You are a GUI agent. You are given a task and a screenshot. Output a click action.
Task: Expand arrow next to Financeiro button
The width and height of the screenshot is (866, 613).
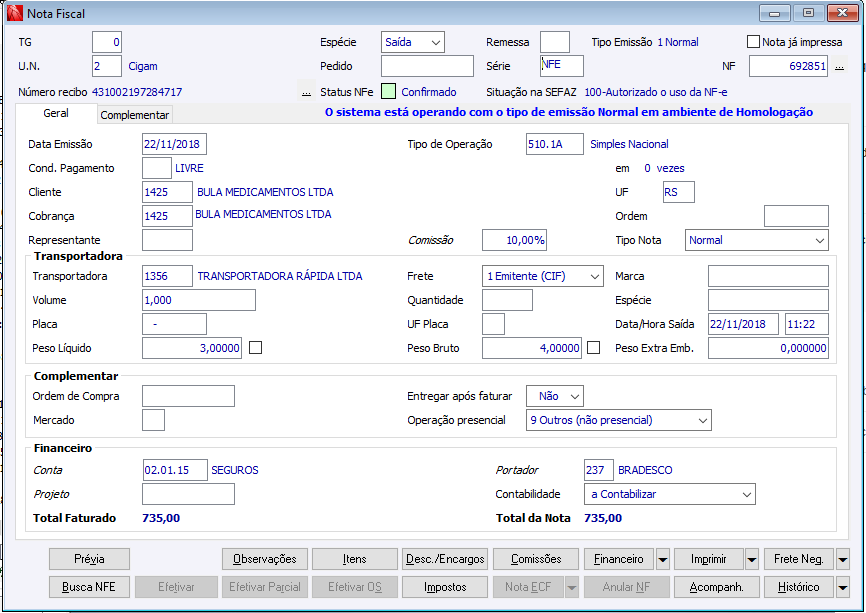click(663, 559)
